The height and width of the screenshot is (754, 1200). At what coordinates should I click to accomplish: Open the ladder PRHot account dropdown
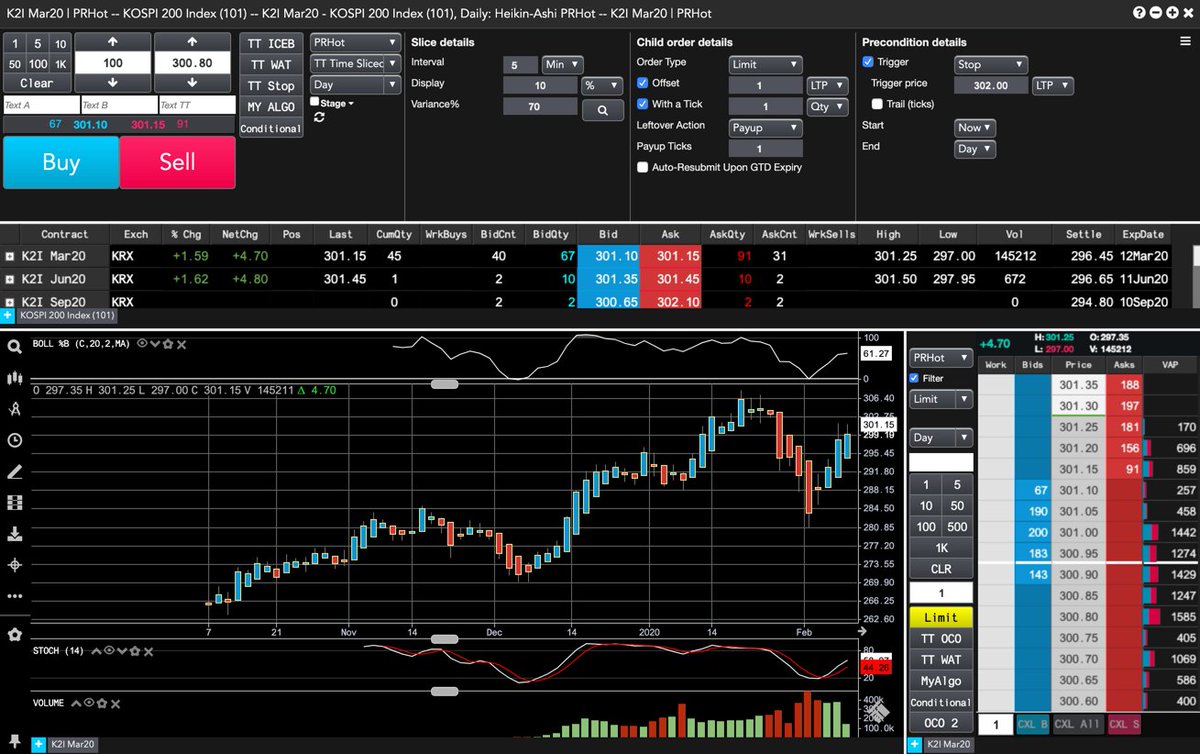(x=941, y=357)
